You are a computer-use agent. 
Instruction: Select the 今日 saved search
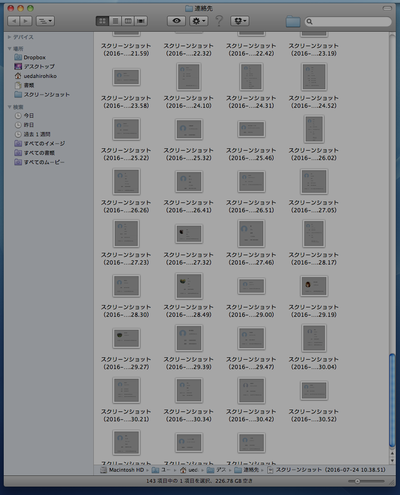24,116
